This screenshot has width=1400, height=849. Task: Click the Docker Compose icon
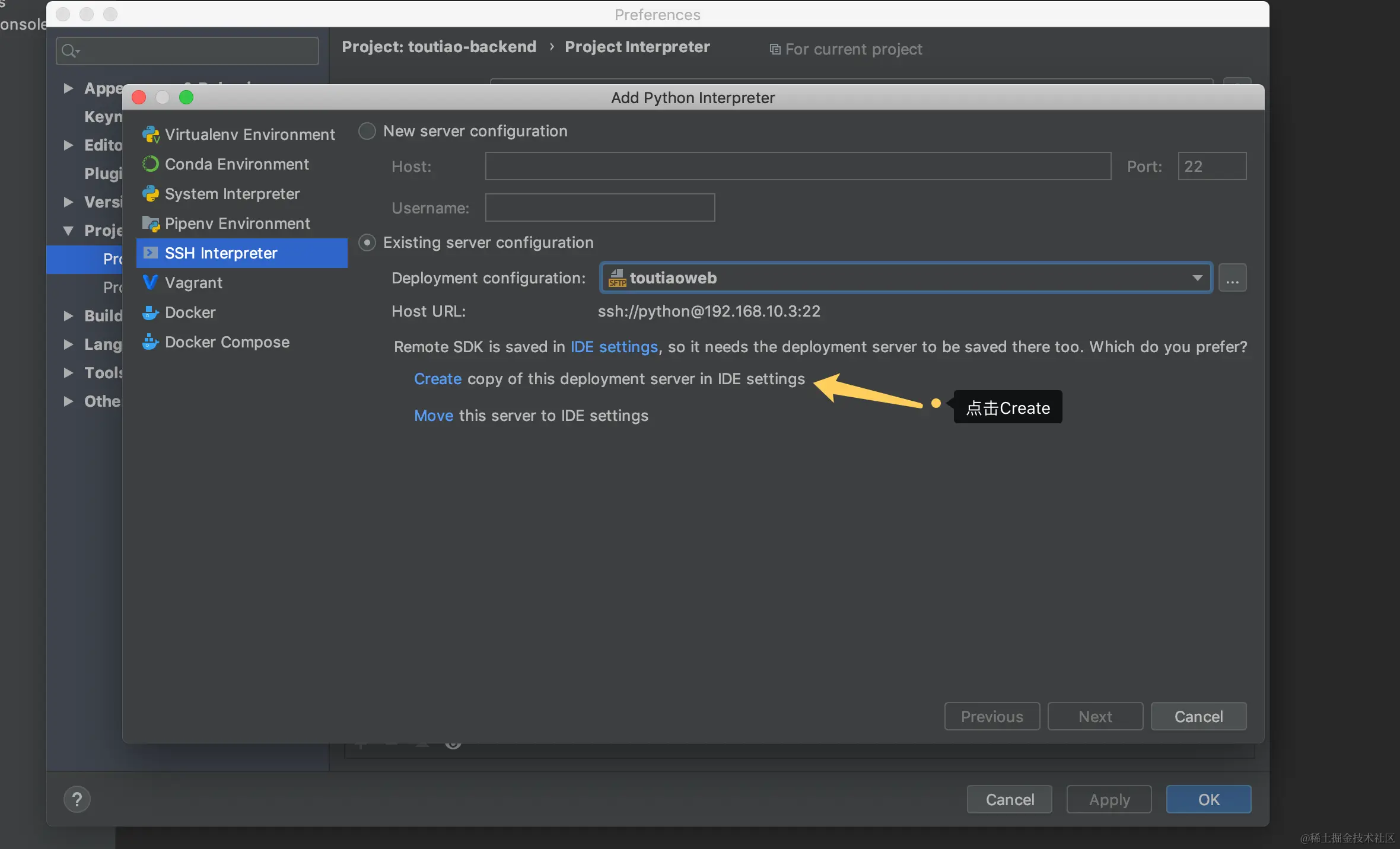tap(151, 342)
